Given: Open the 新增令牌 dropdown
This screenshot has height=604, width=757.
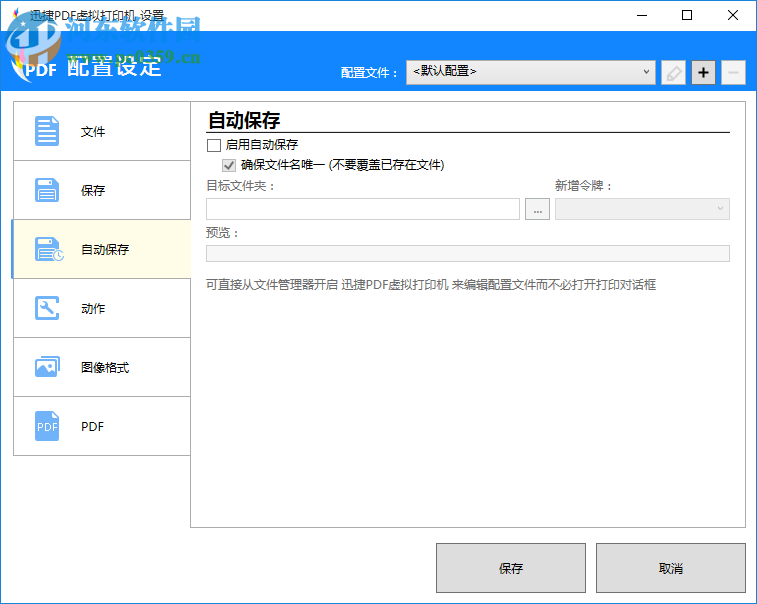Looking at the screenshot, I should 642,209.
